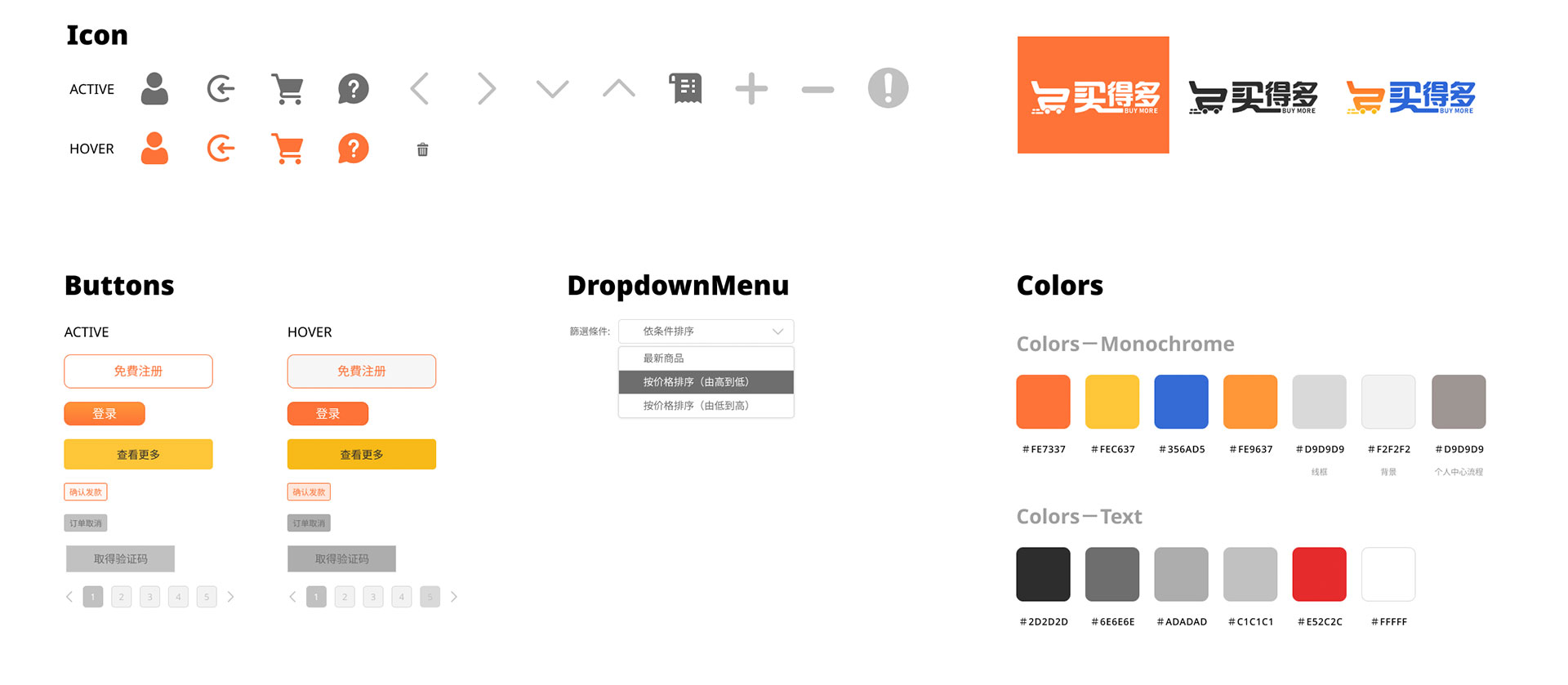This screenshot has width=1568, height=685.
Task: Click the ACTIVE yellow 查看更多 button
Action: (x=139, y=454)
